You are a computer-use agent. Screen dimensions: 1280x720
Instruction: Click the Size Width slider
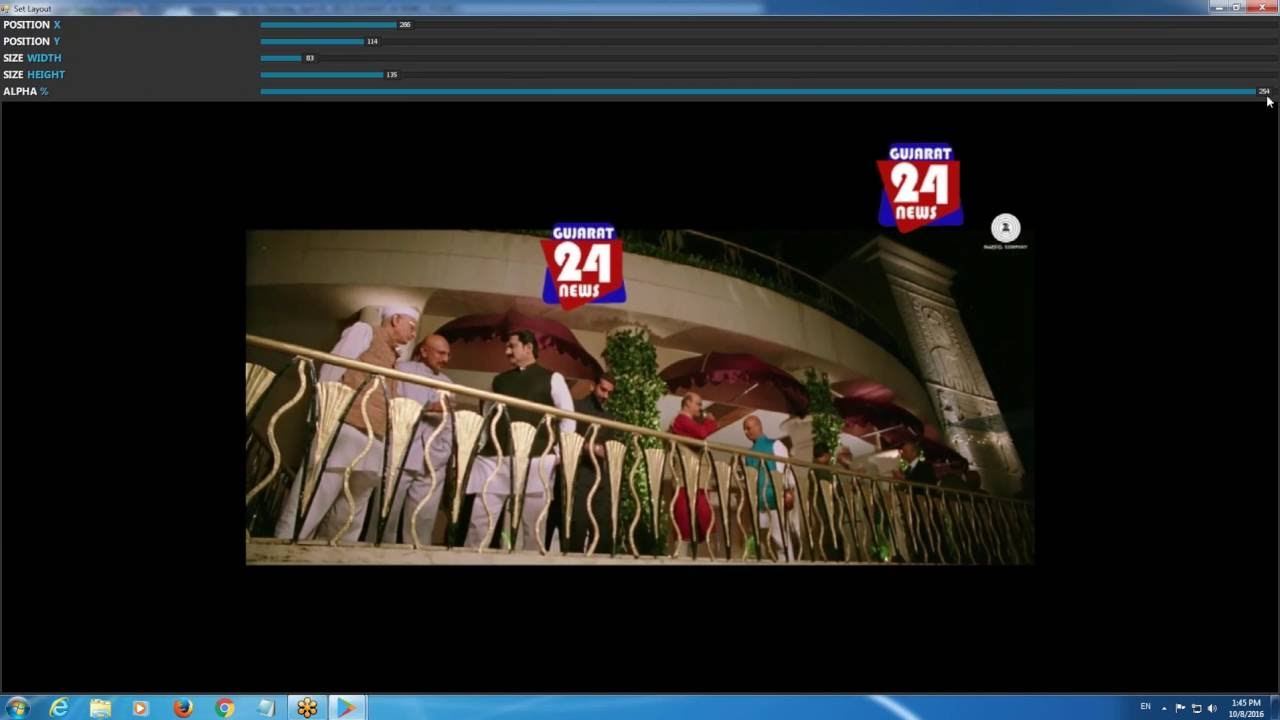pyautogui.click(x=768, y=58)
